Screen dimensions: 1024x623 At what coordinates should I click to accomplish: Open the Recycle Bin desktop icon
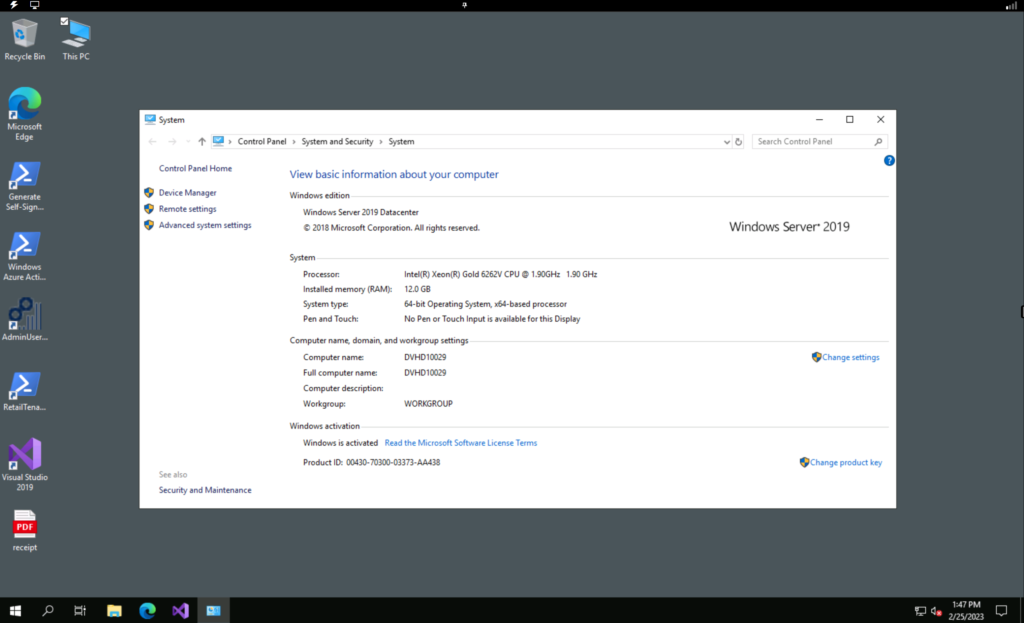(x=25, y=39)
